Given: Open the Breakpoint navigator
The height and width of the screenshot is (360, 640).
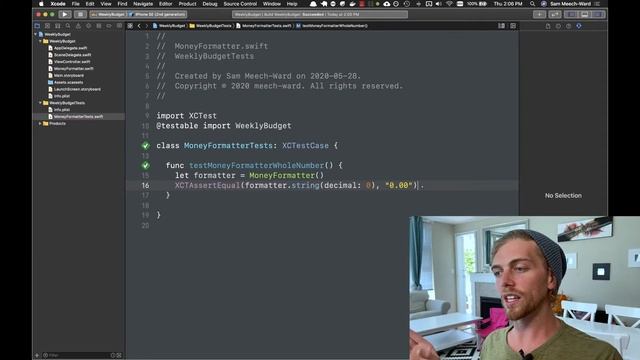Looking at the screenshot, I should pyautogui.click(x=109, y=26).
